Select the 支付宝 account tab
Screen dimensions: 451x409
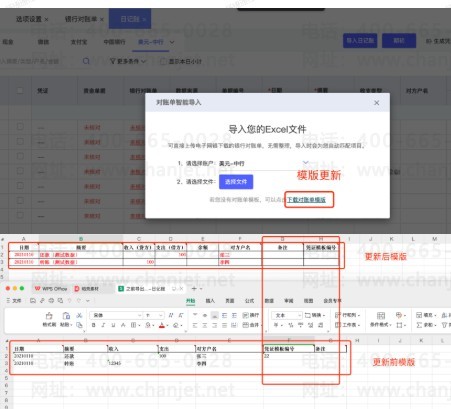(79, 42)
